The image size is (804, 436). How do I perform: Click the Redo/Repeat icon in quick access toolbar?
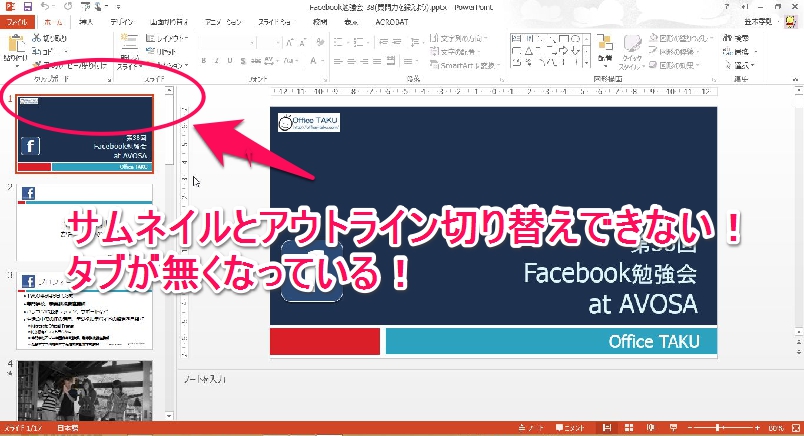[68, 7]
